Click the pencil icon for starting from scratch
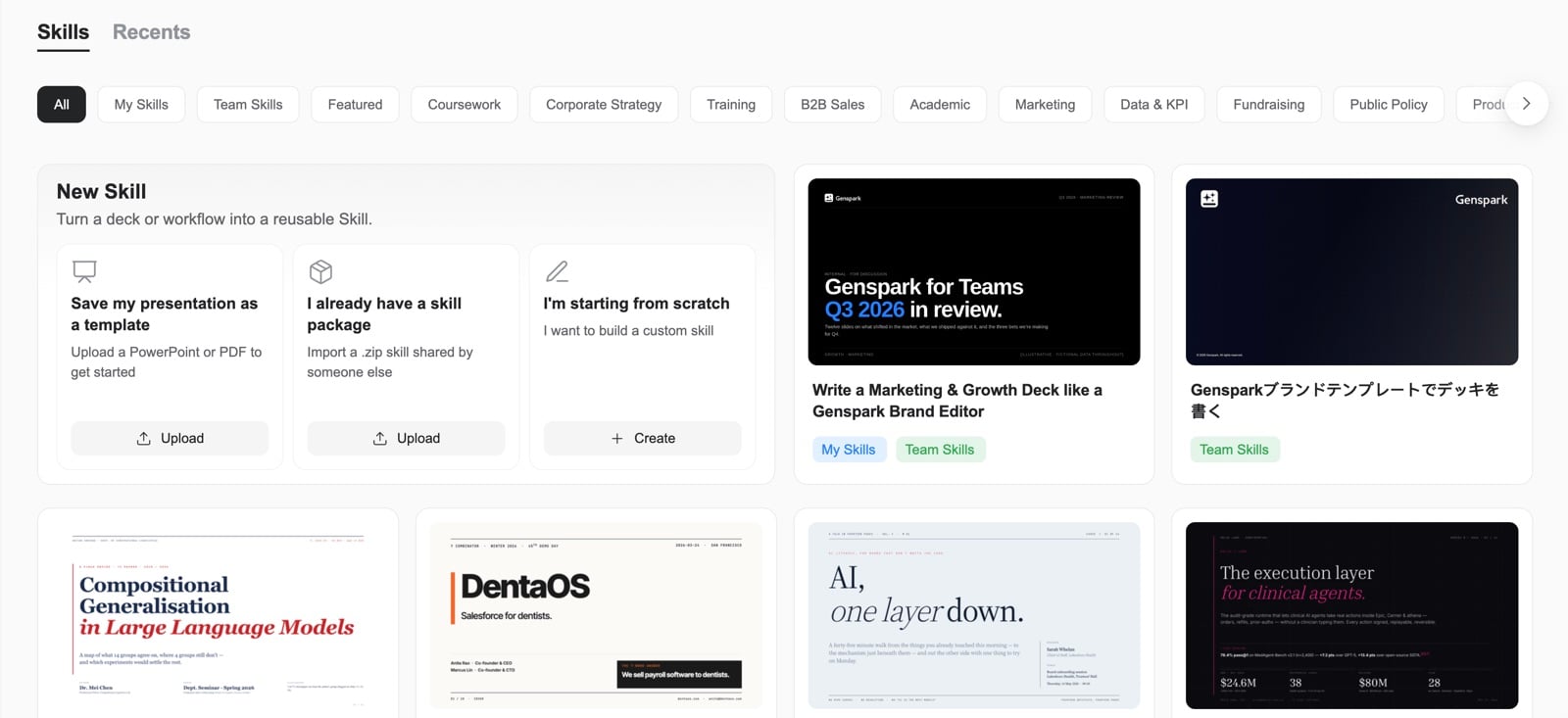 pyautogui.click(x=557, y=271)
